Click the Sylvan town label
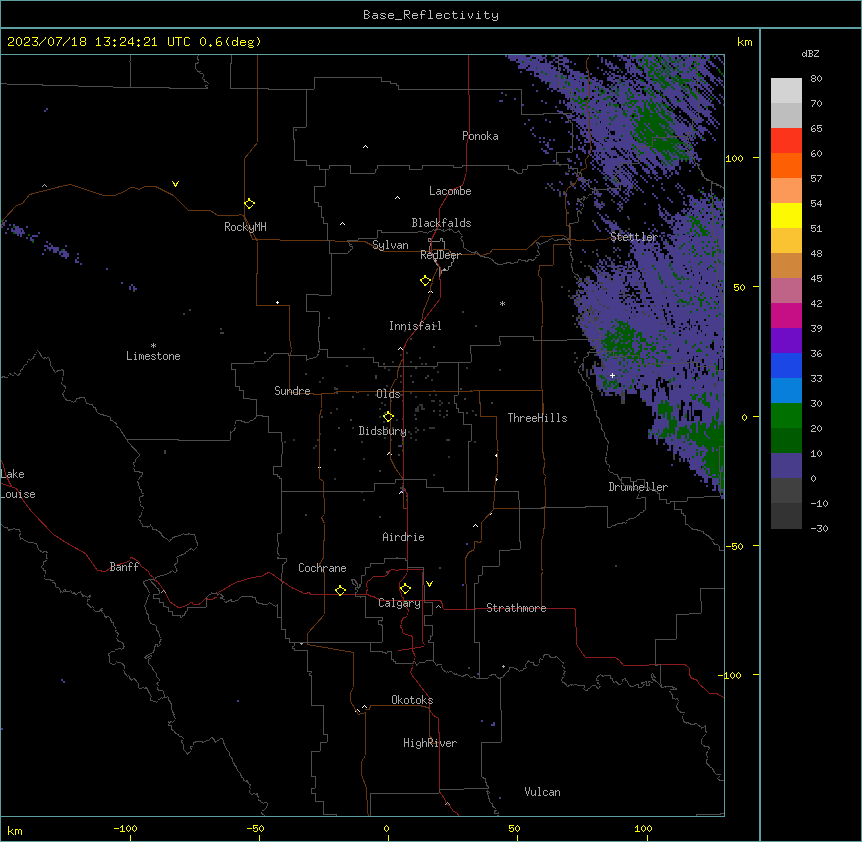 coord(390,245)
